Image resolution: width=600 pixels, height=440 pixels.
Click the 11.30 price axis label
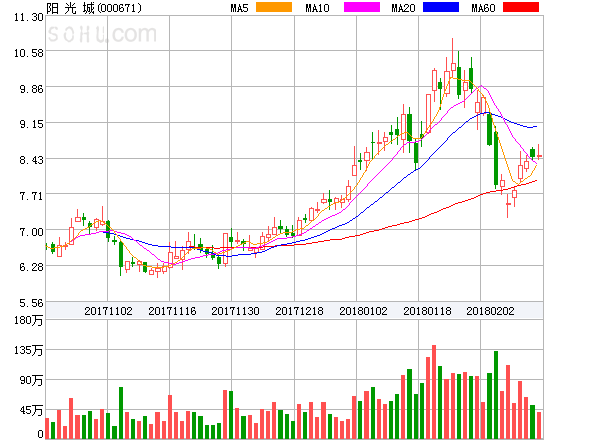(28, 17)
